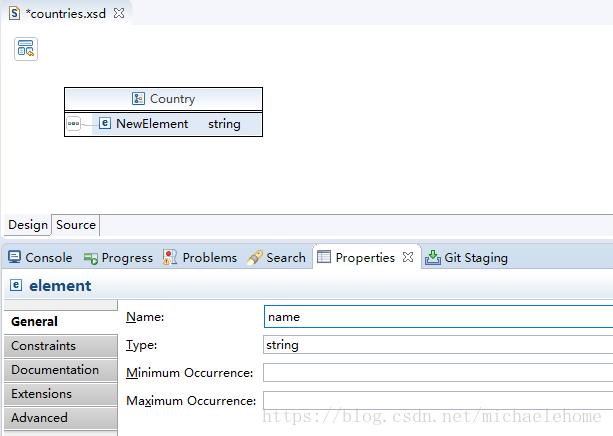Open the Progress view tab

(x=118, y=258)
